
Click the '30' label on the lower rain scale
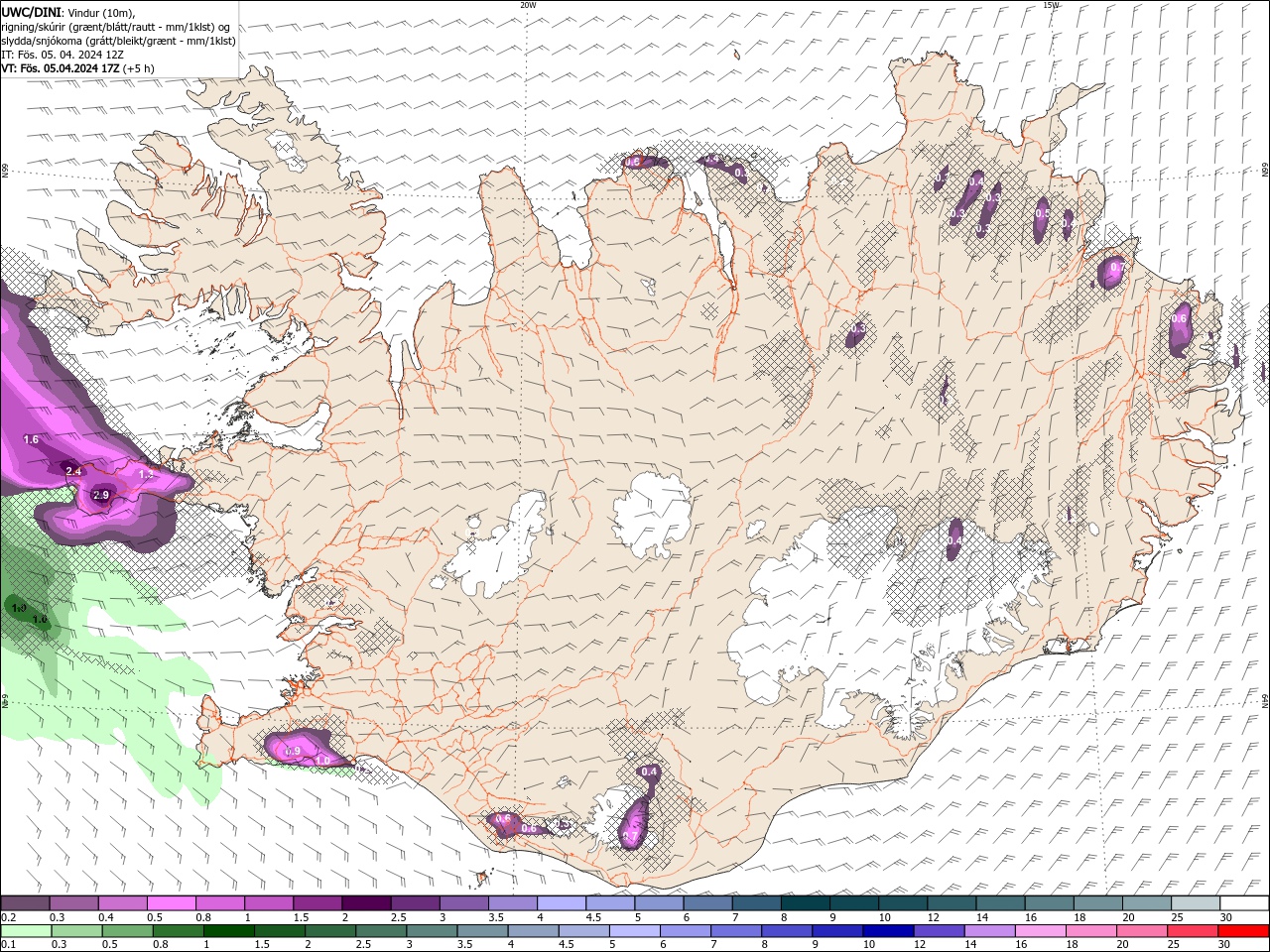(x=1226, y=945)
